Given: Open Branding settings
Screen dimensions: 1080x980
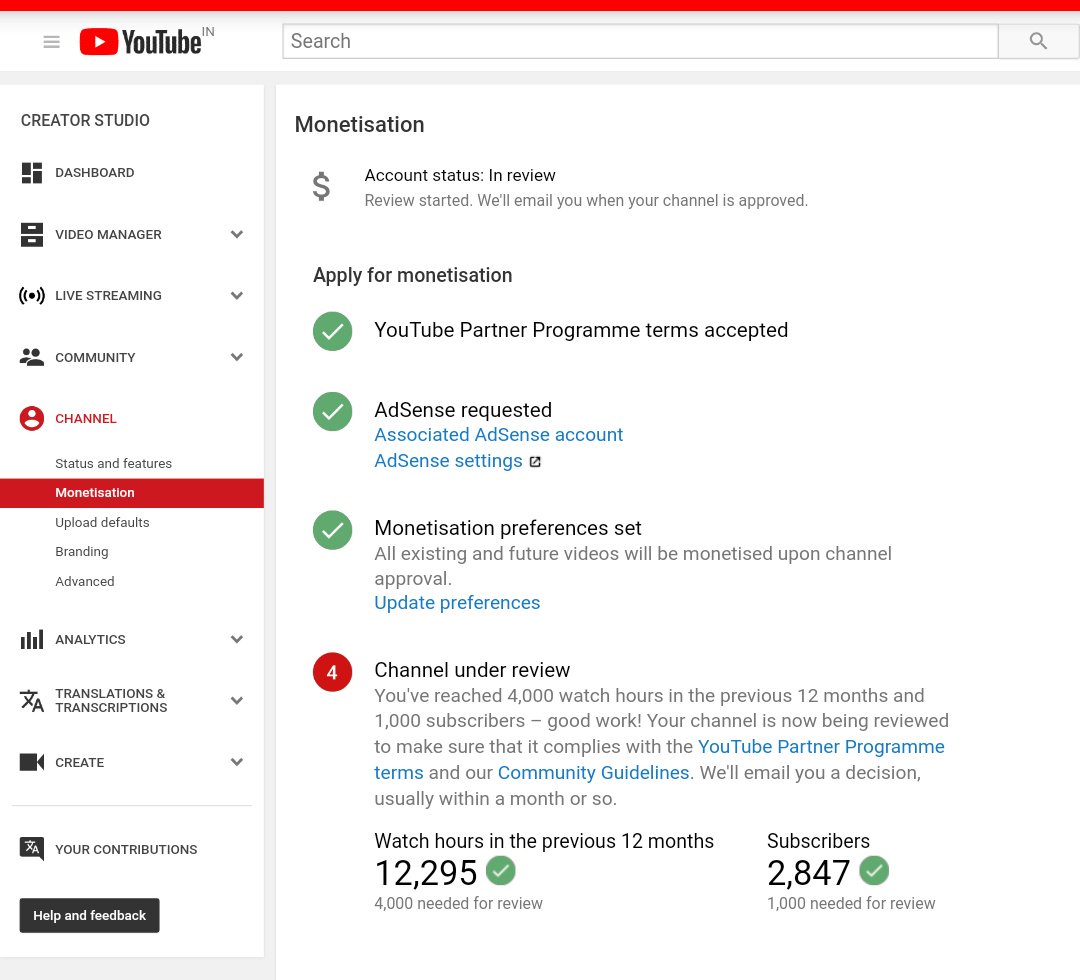Looking at the screenshot, I should pyautogui.click(x=81, y=552).
